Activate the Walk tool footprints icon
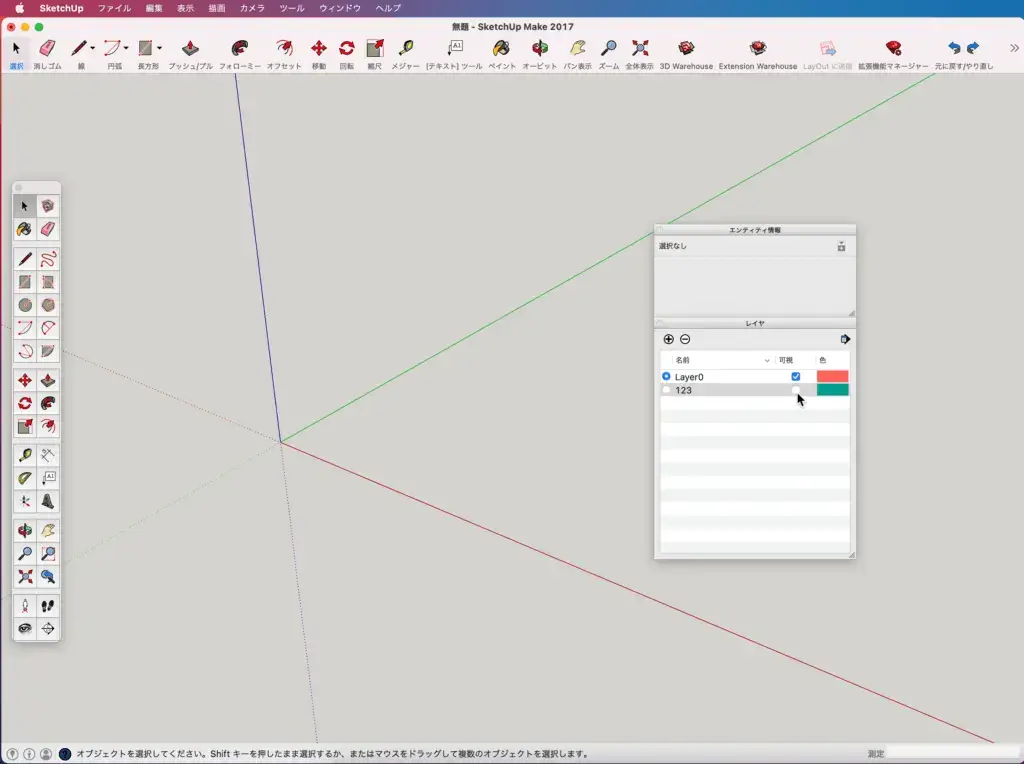This screenshot has height=764, width=1024. tap(48, 606)
